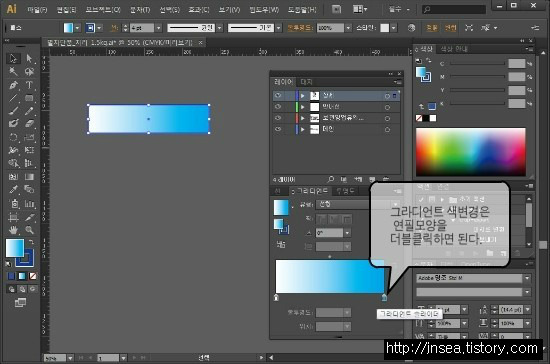Open the brush definition dropdown (기본)
Screen dimensions: 550x364
point(279,28)
